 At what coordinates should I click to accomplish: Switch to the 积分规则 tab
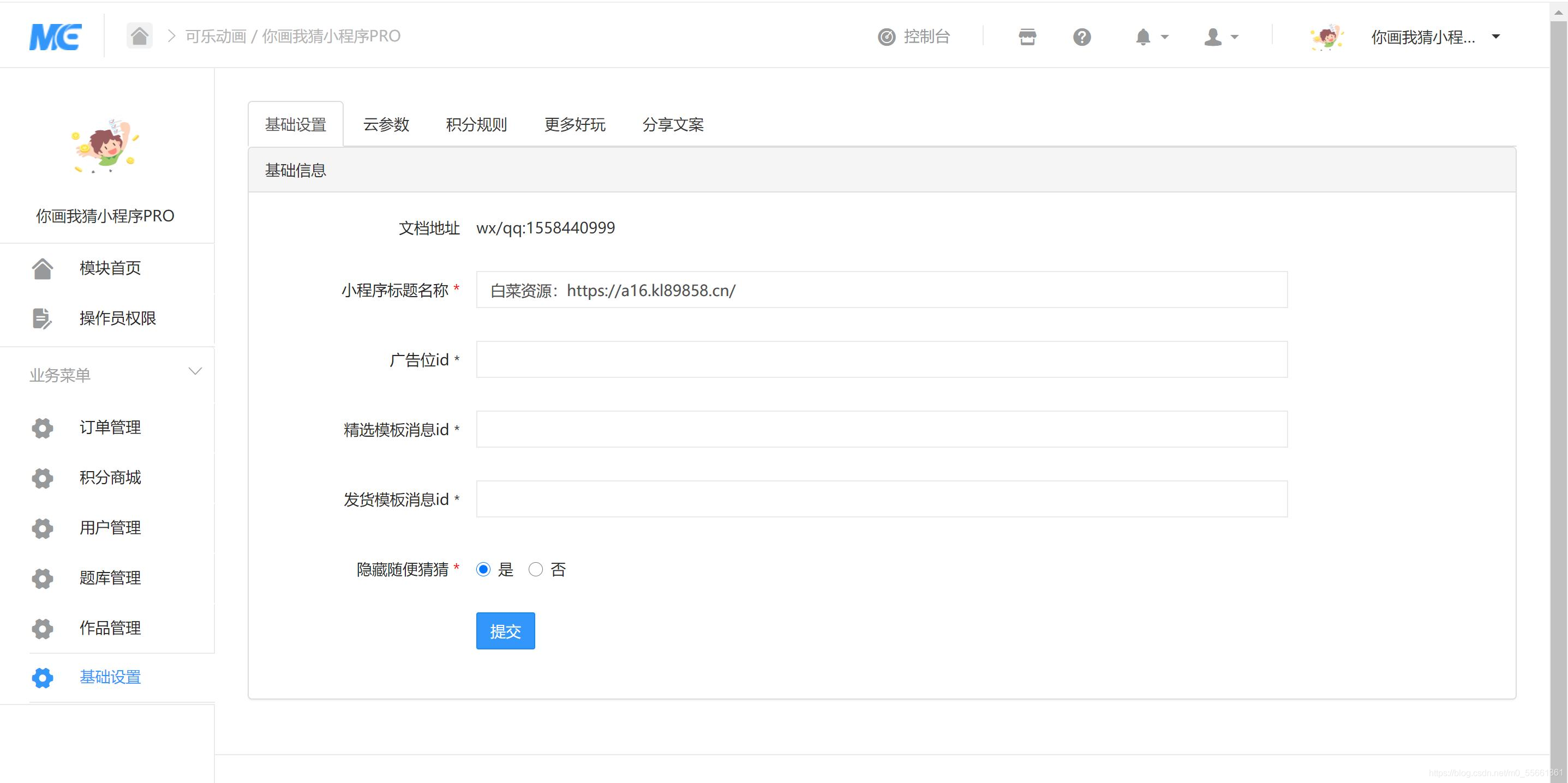pyautogui.click(x=477, y=125)
